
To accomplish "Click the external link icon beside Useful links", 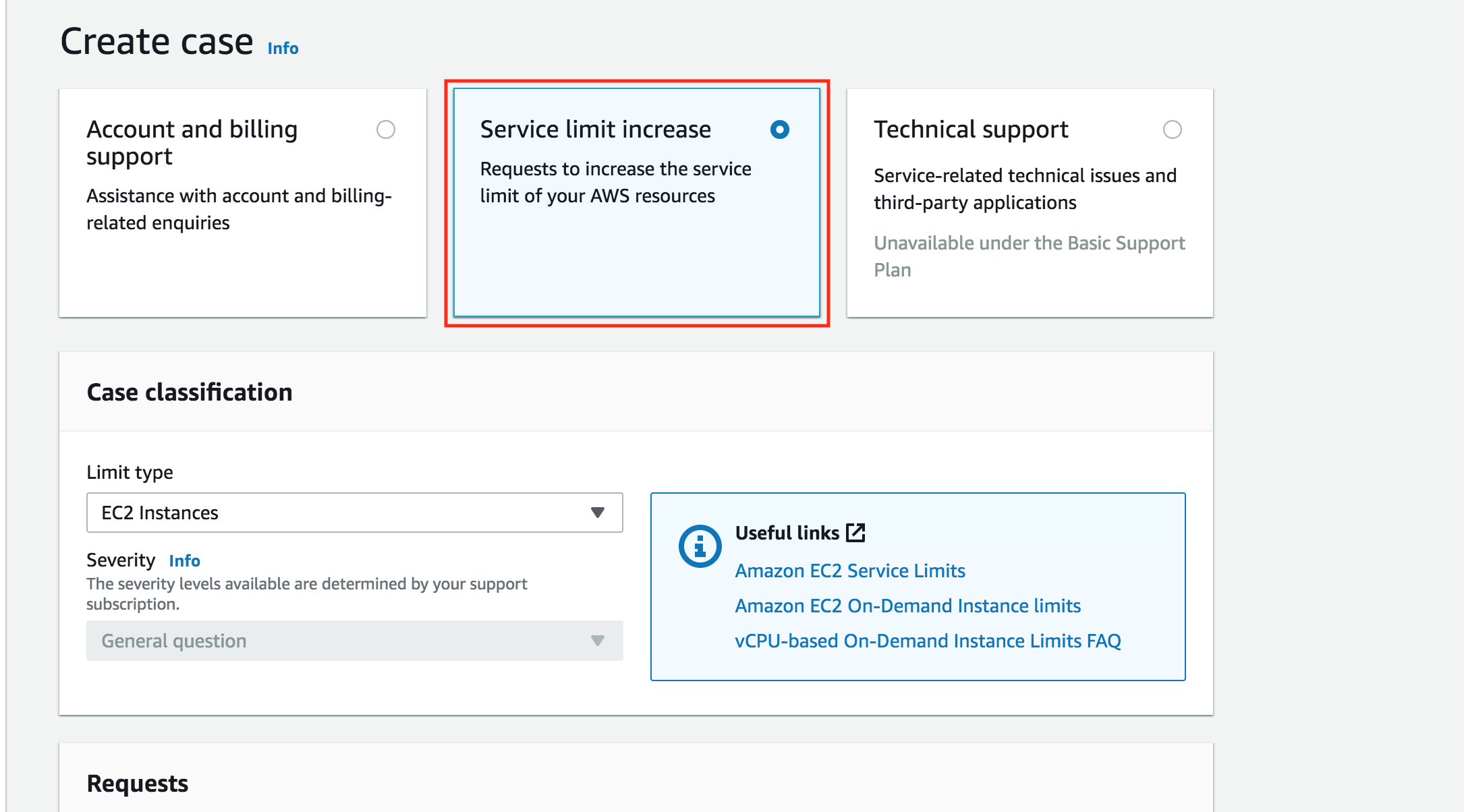I will tap(855, 532).
